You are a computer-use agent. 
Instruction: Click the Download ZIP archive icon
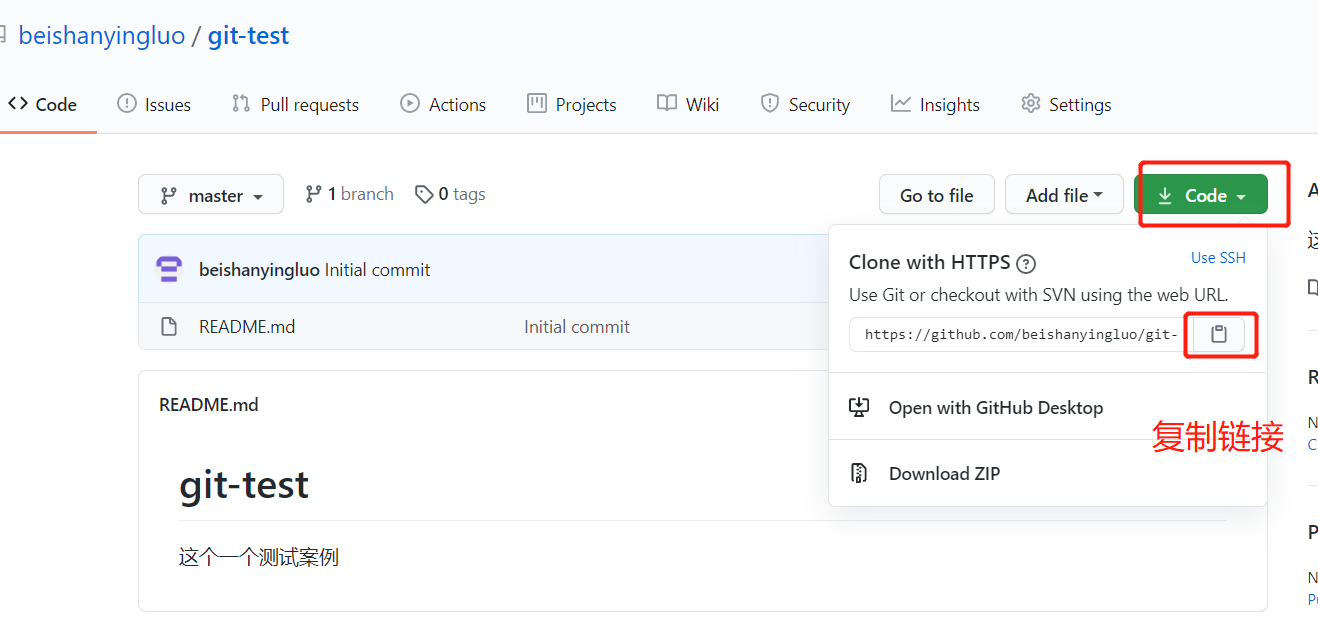[859, 473]
